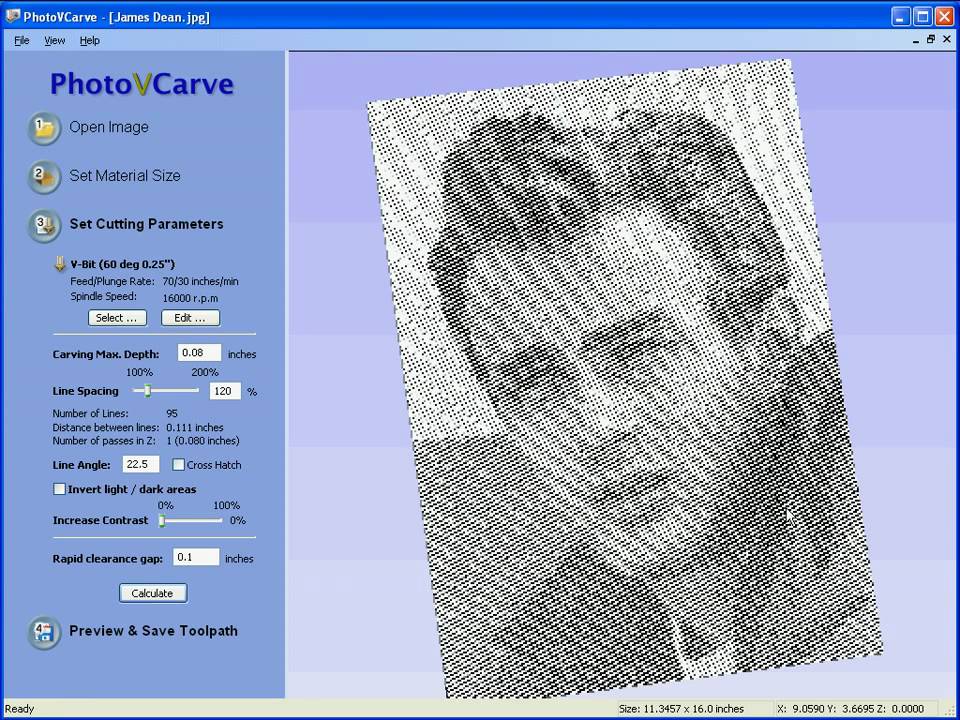Click the Line Spacing percent field
The height and width of the screenshot is (720, 960).
225,391
